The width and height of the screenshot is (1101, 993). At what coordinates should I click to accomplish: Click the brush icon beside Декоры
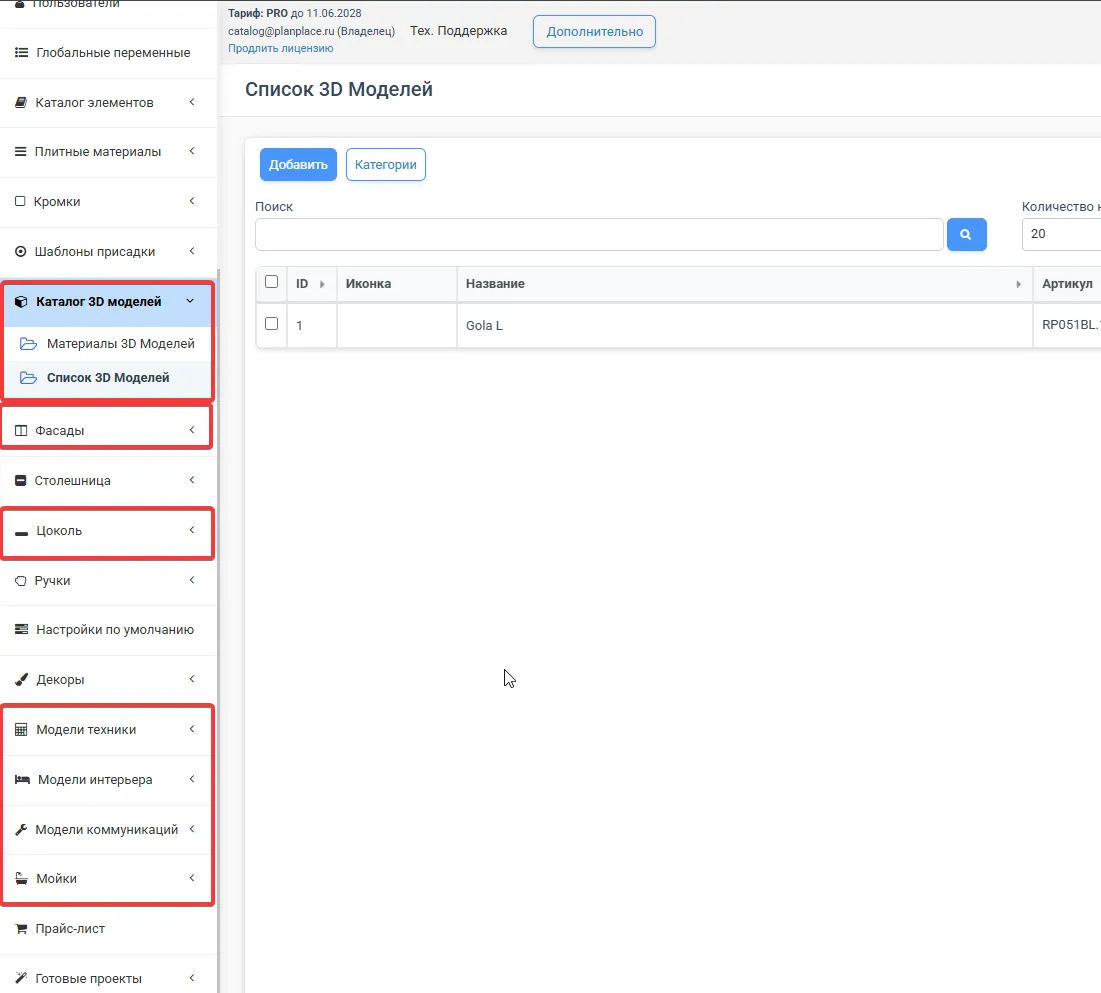coord(21,679)
